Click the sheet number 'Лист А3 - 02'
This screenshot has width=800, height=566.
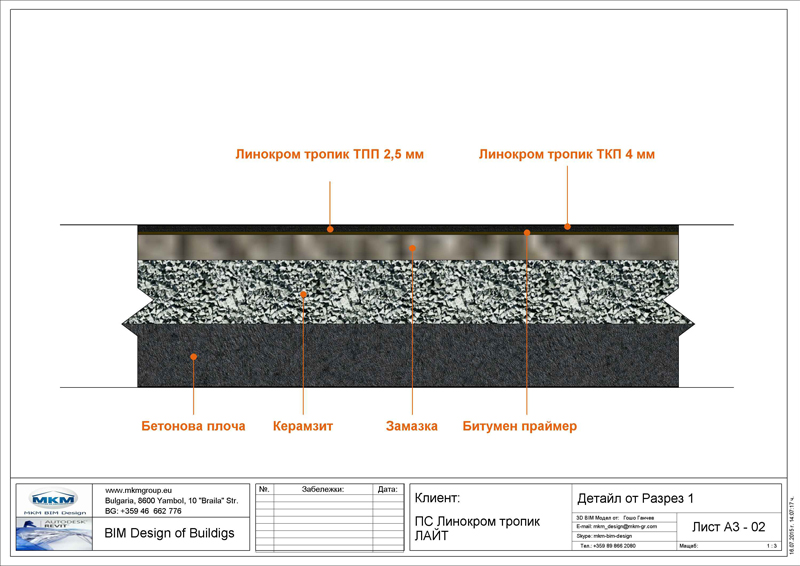(x=729, y=527)
